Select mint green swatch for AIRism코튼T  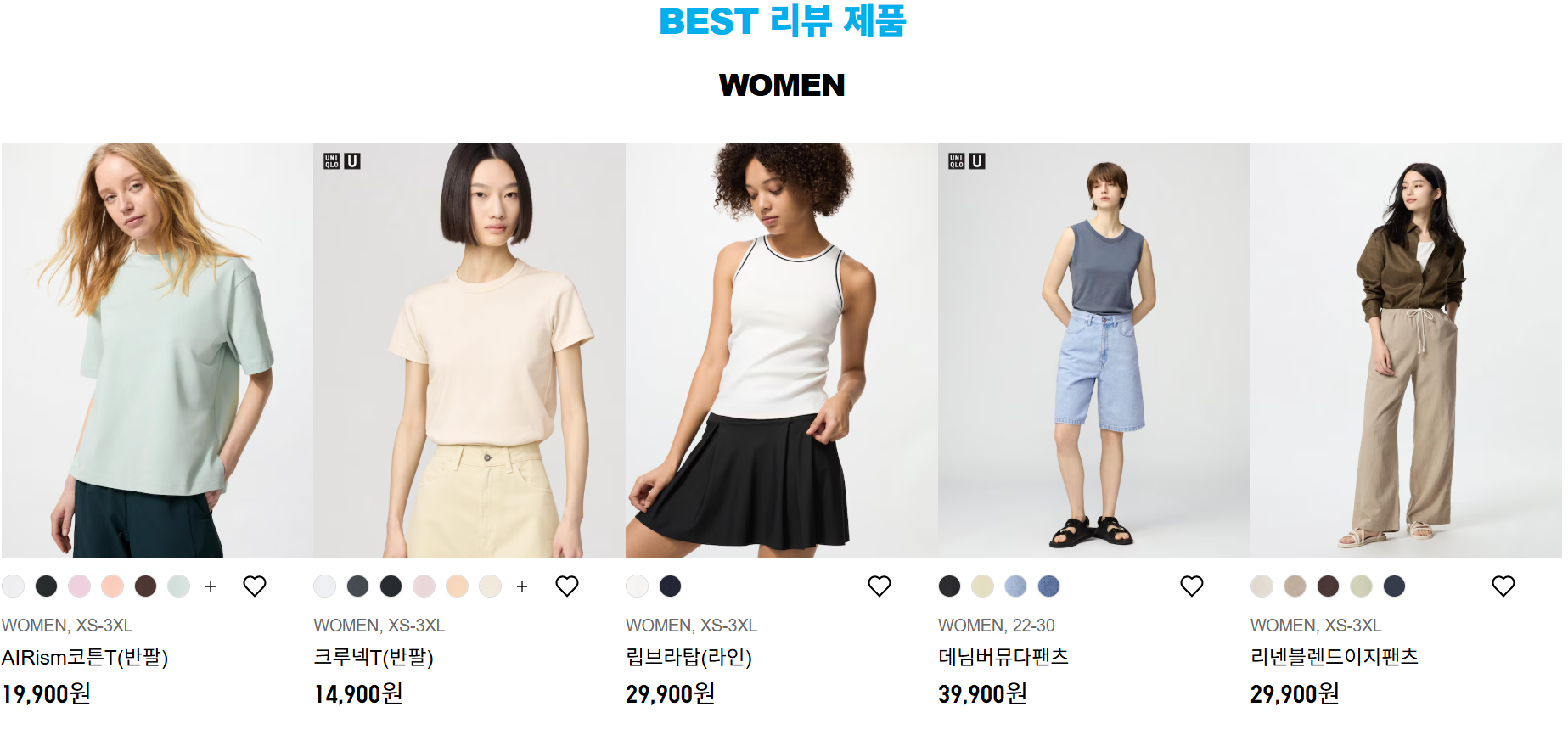(178, 586)
